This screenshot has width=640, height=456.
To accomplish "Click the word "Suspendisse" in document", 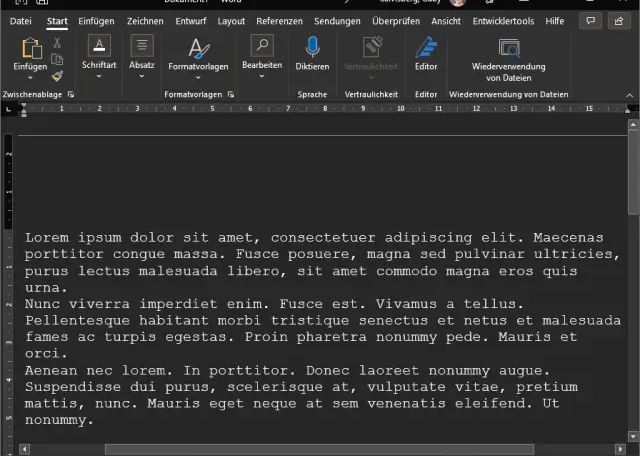I will [73, 387].
